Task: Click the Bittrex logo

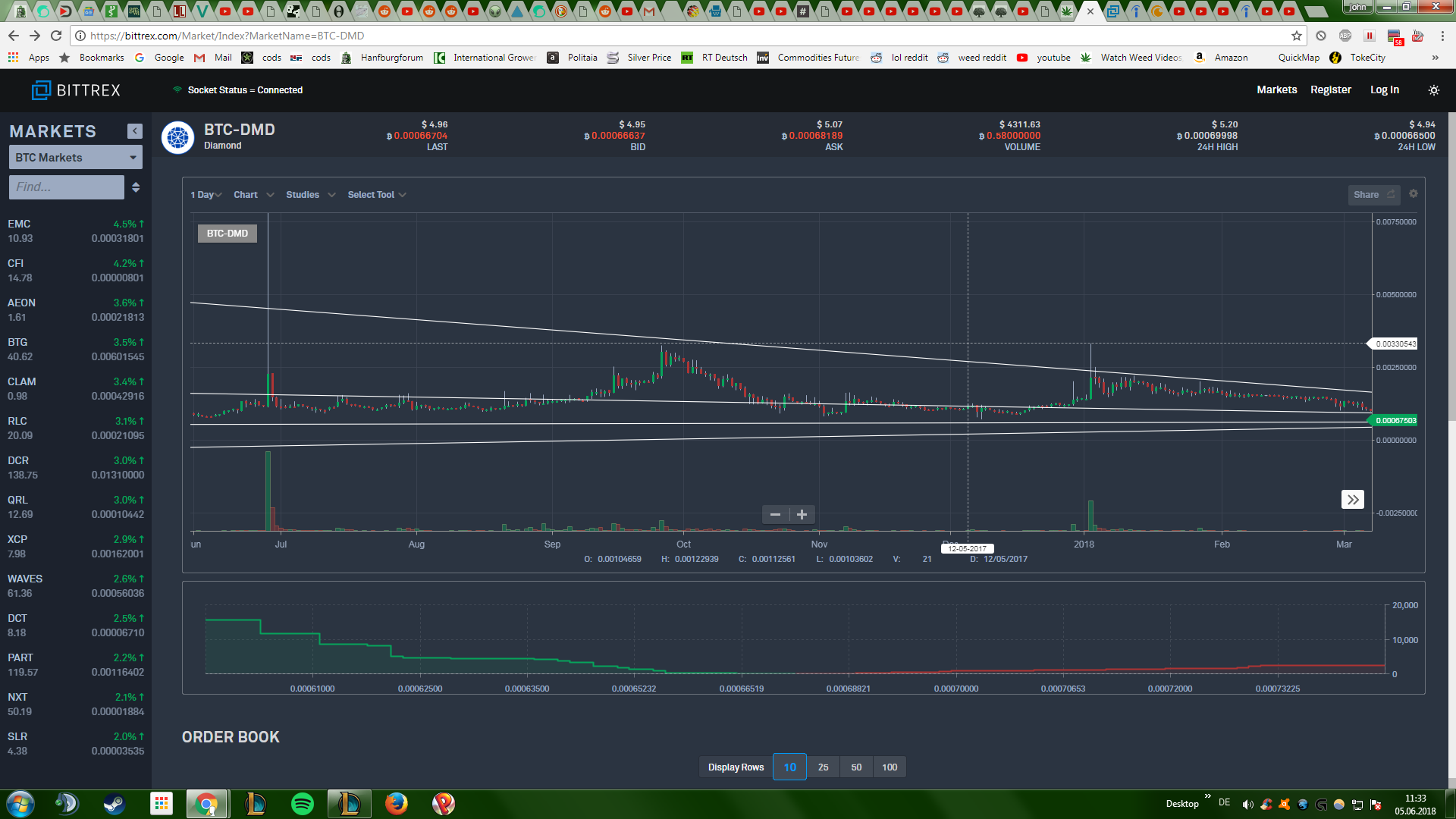Action: point(76,90)
